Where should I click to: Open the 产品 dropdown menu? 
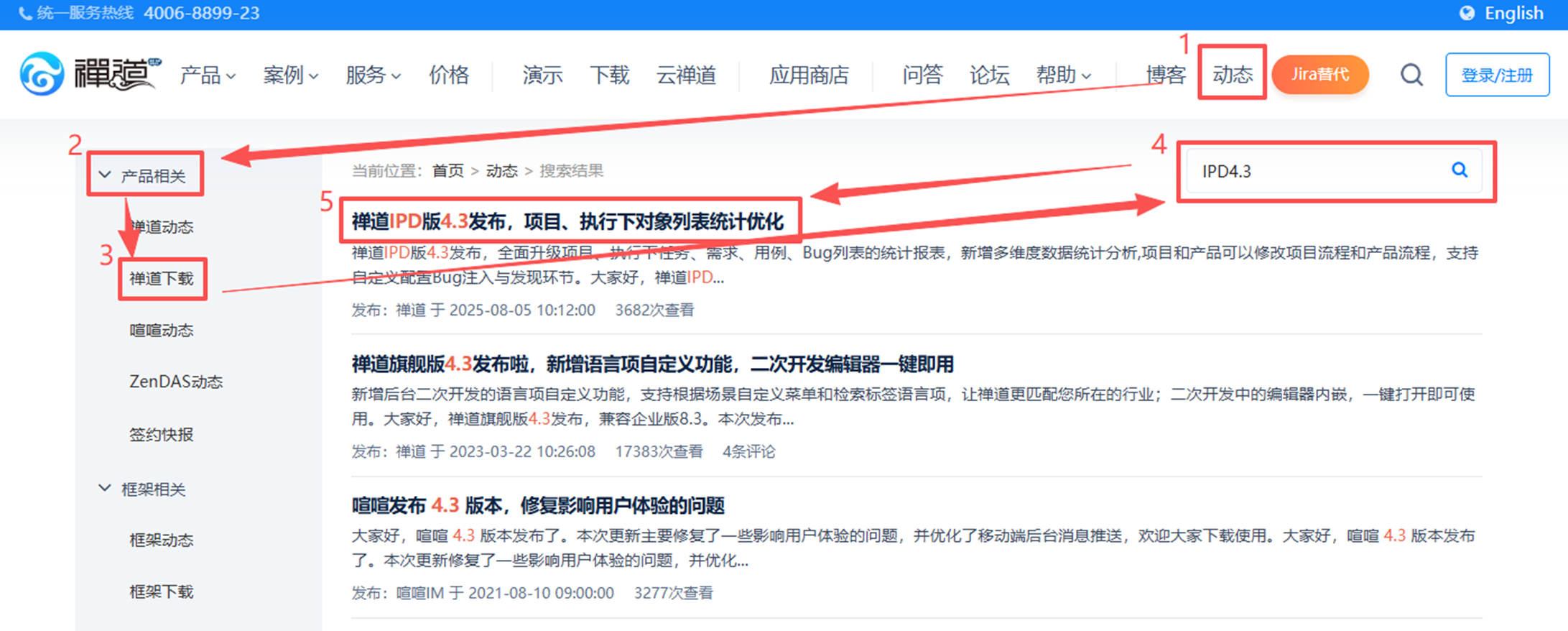pyautogui.click(x=208, y=75)
